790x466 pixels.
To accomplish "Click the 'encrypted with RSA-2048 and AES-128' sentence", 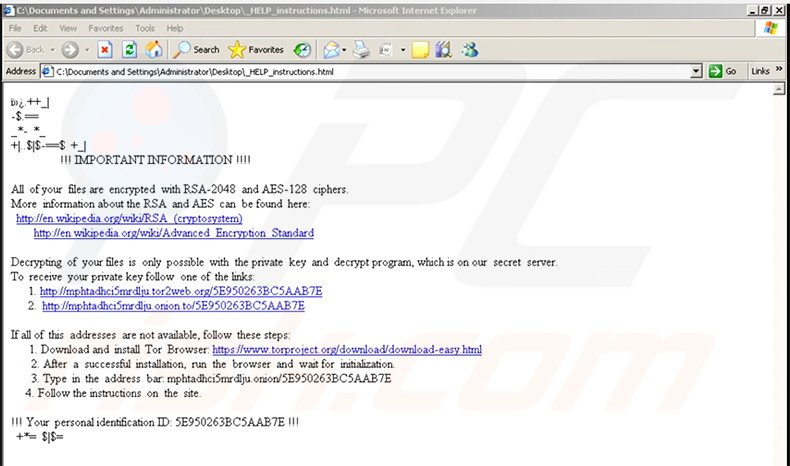I will pyautogui.click(x=179, y=189).
